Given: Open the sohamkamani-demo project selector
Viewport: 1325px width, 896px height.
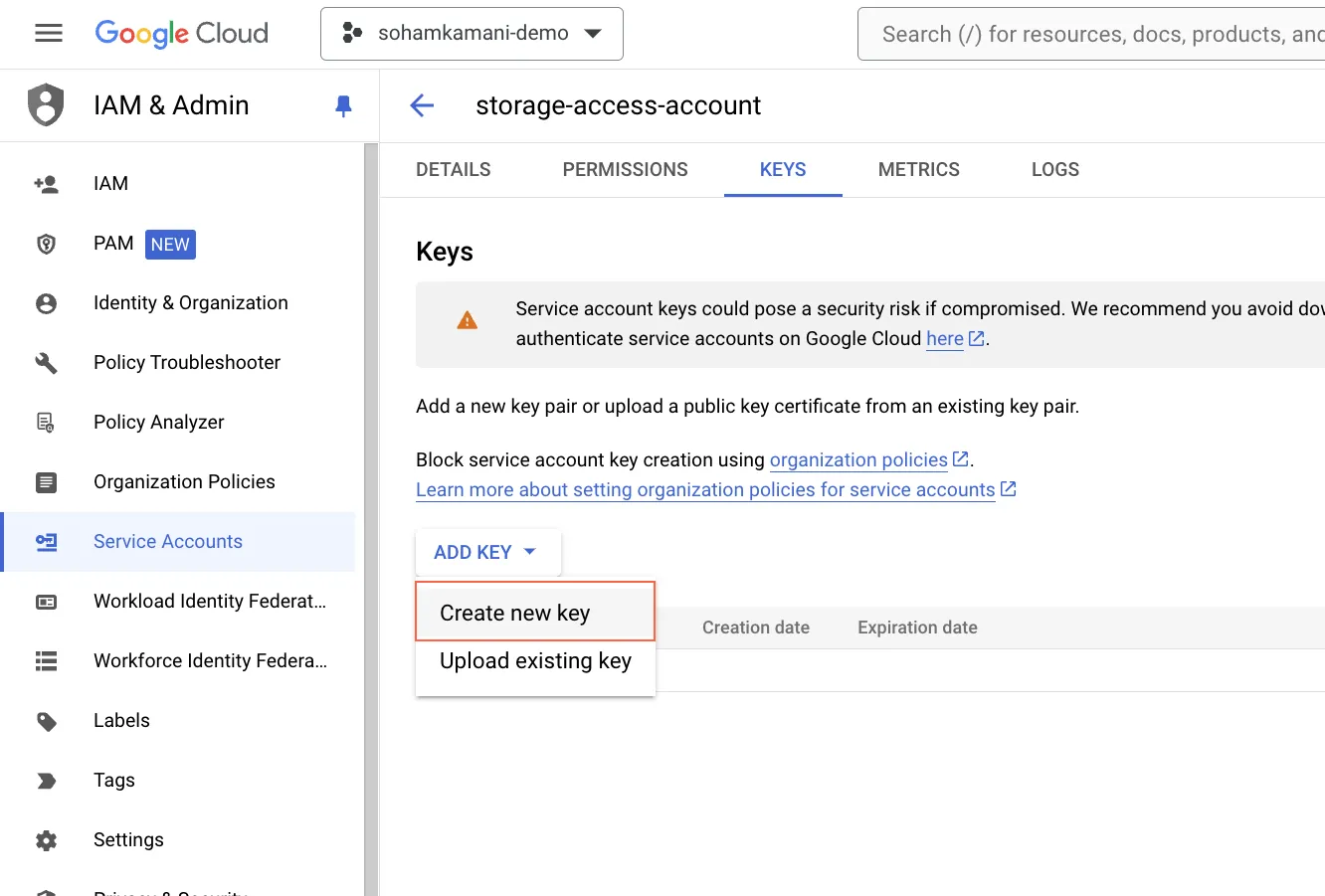Looking at the screenshot, I should click(472, 33).
